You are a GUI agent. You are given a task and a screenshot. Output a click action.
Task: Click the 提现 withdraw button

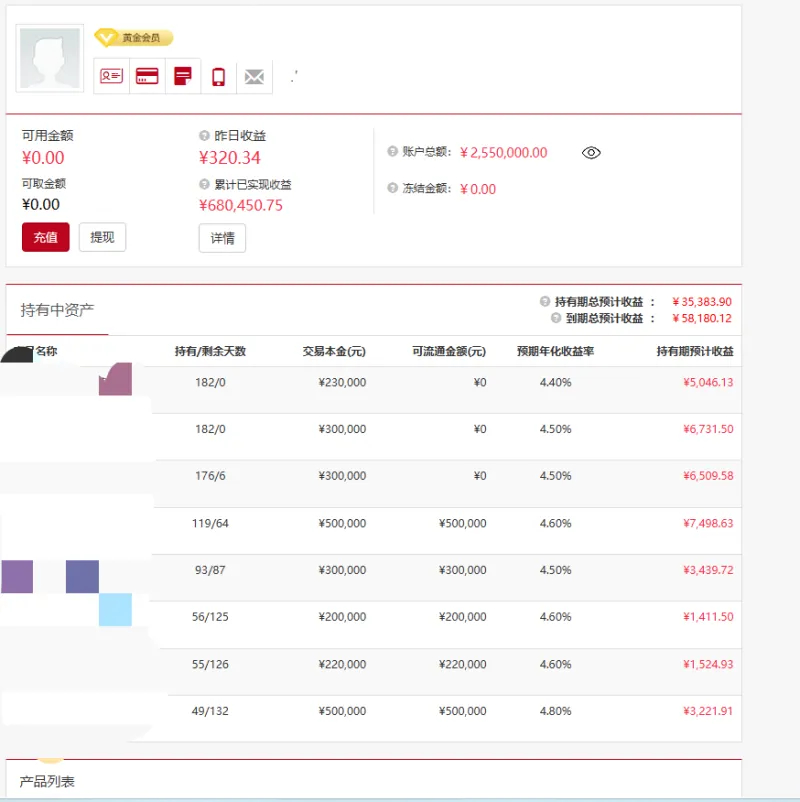102,237
